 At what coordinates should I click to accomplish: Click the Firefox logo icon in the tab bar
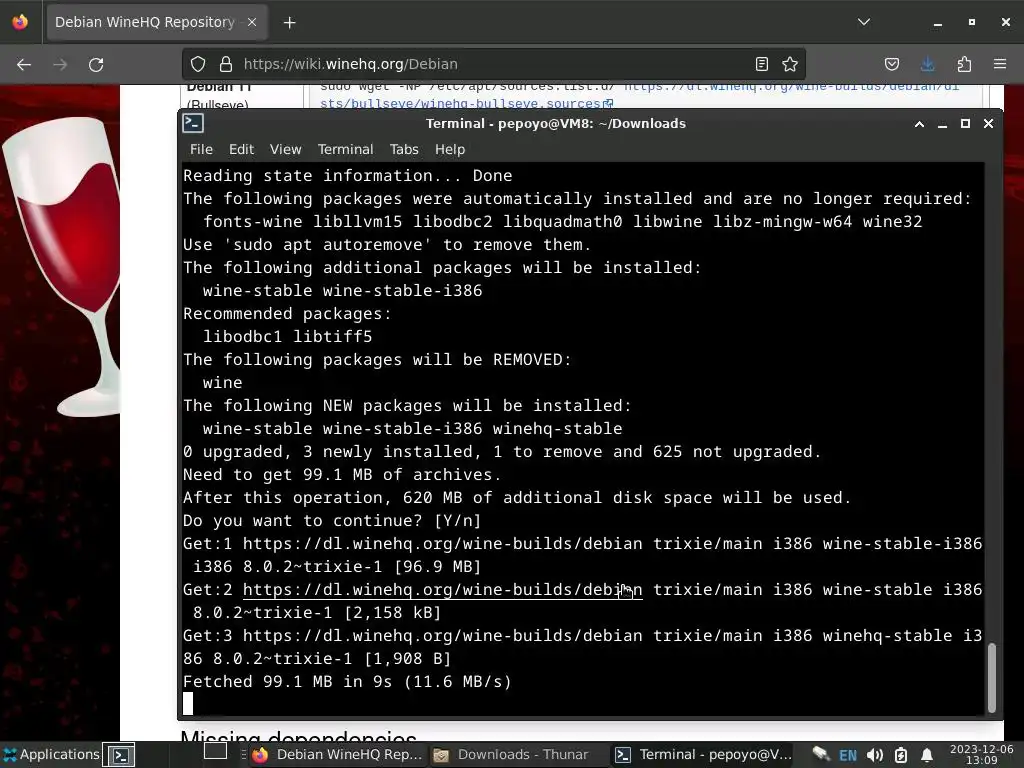(x=20, y=22)
